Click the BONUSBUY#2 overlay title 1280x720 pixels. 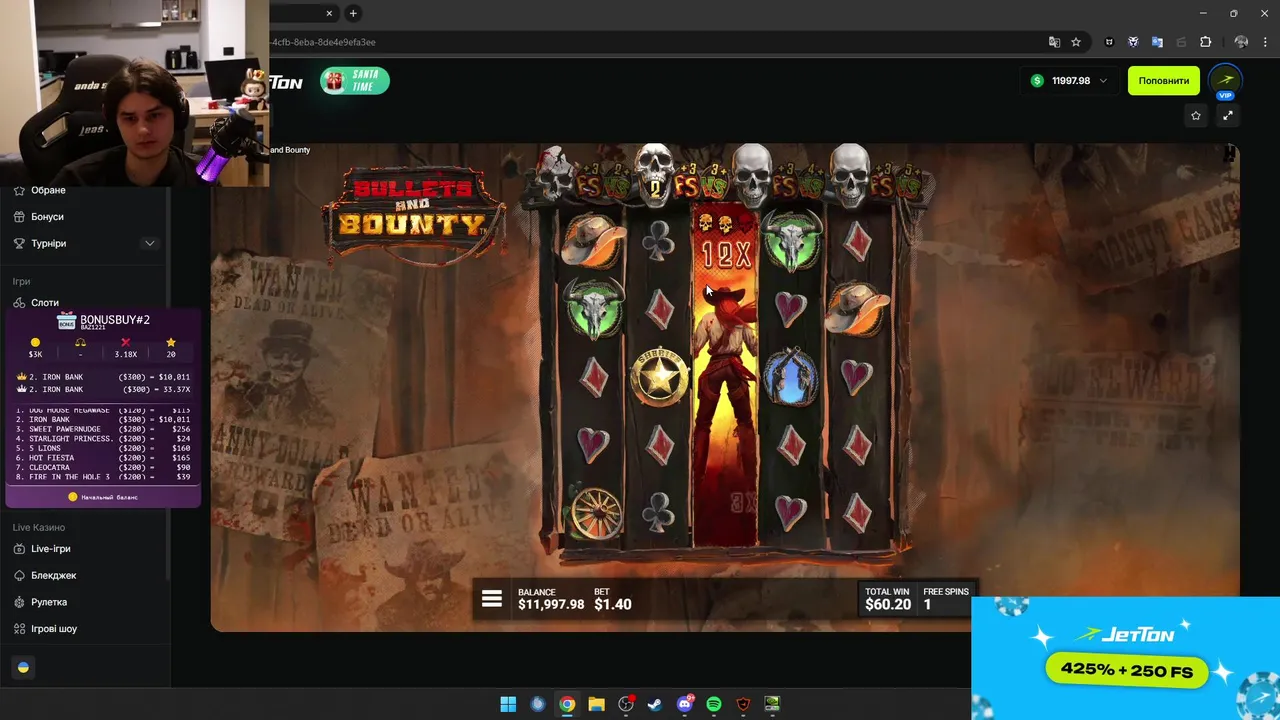click(115, 320)
